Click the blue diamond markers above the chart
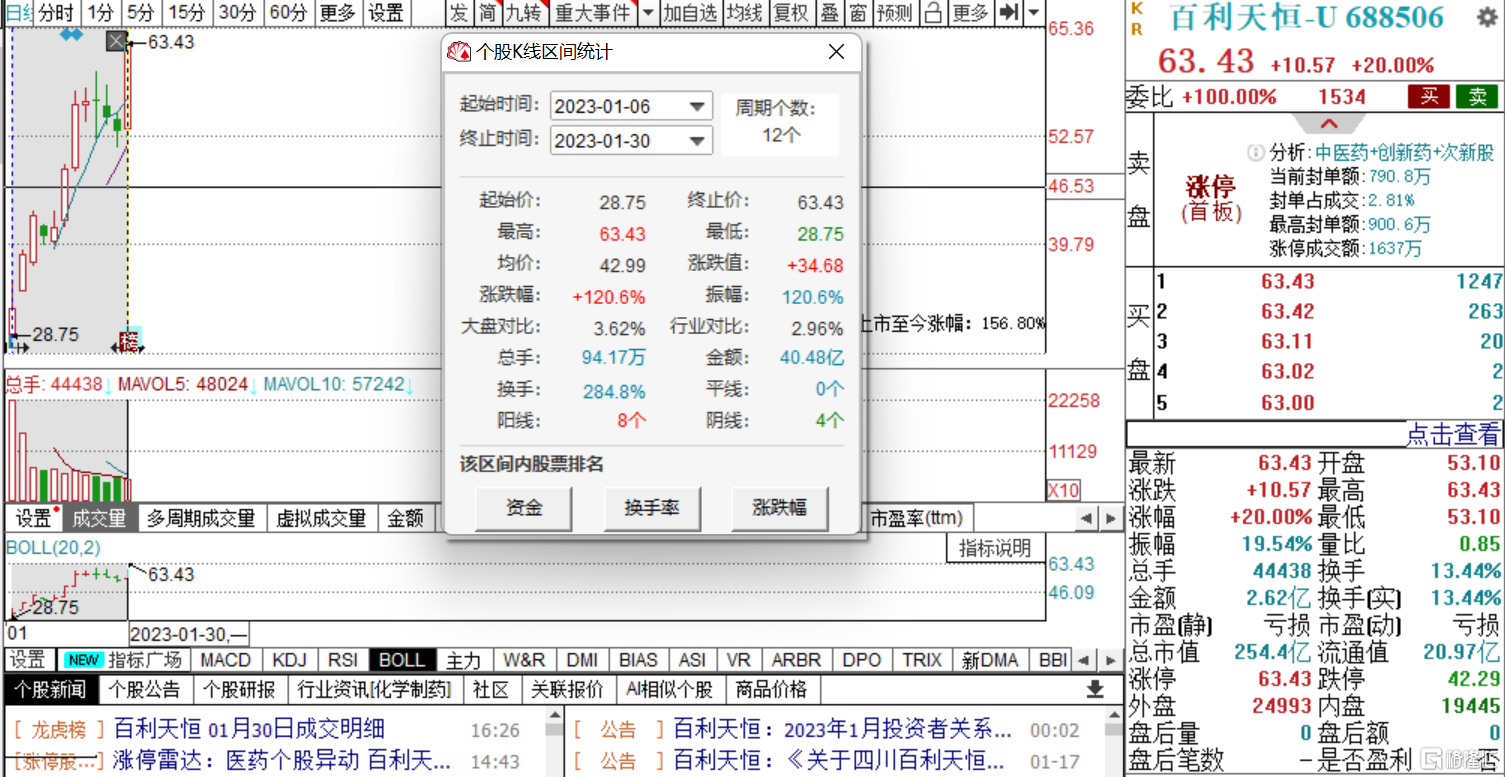Viewport: 1505px width, 777px height. 70,35
